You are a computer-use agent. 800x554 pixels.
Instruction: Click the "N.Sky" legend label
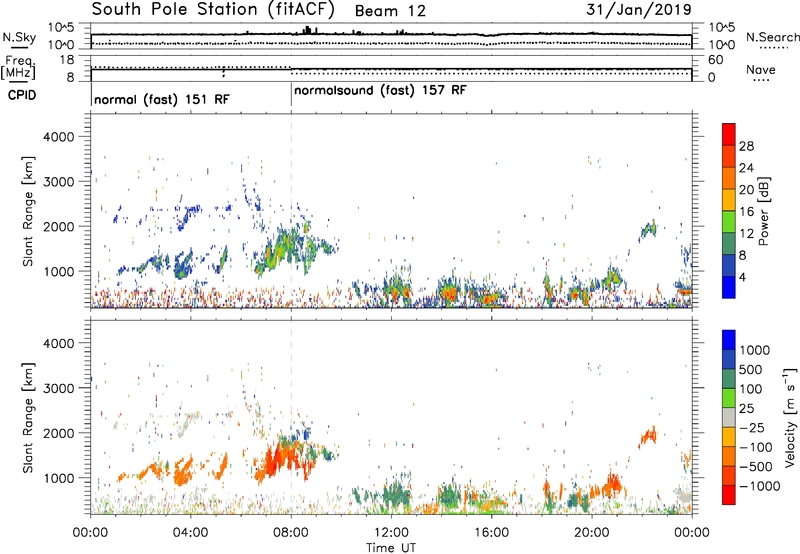tap(19, 37)
